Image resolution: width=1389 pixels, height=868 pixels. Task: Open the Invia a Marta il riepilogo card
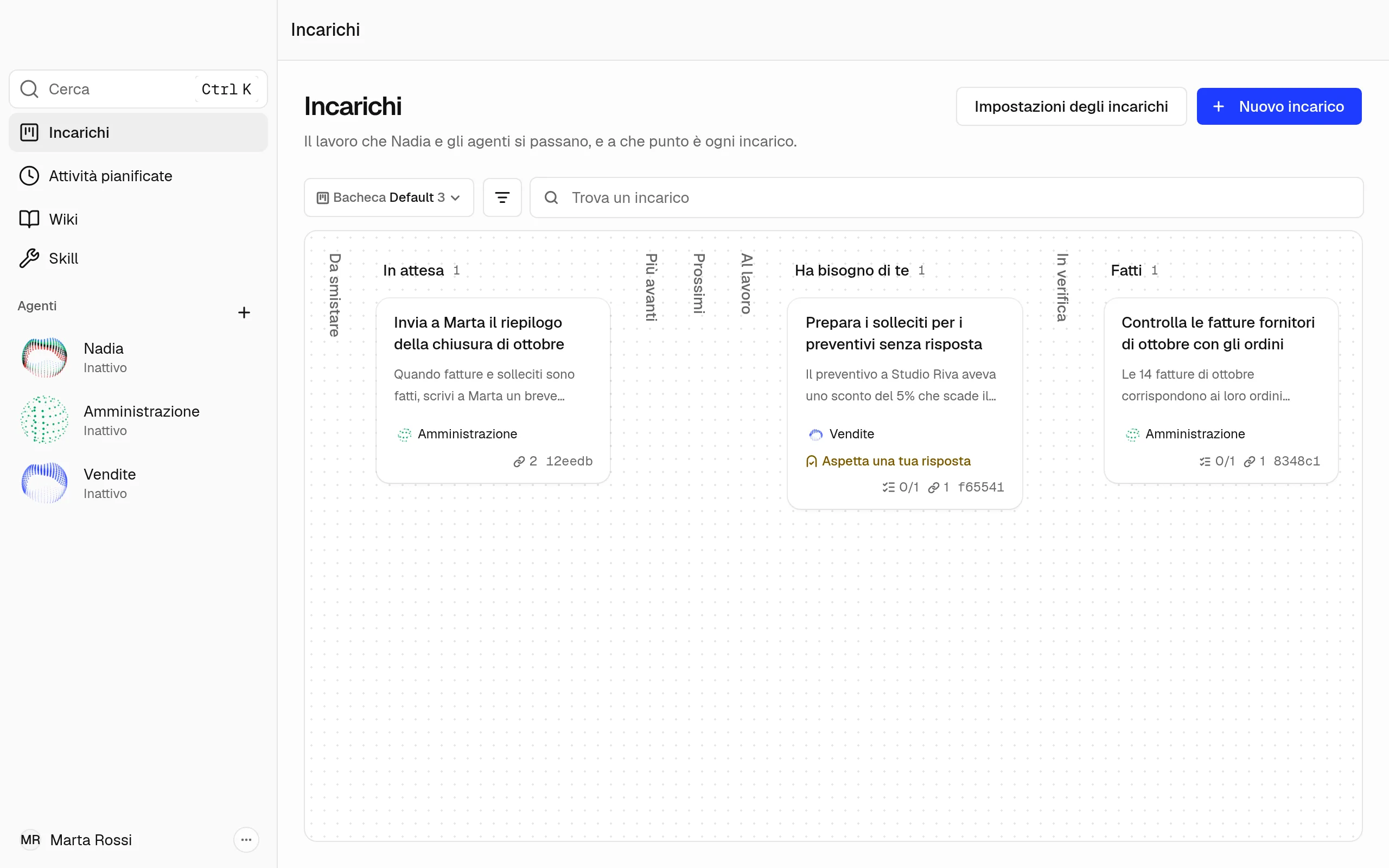tap(493, 391)
